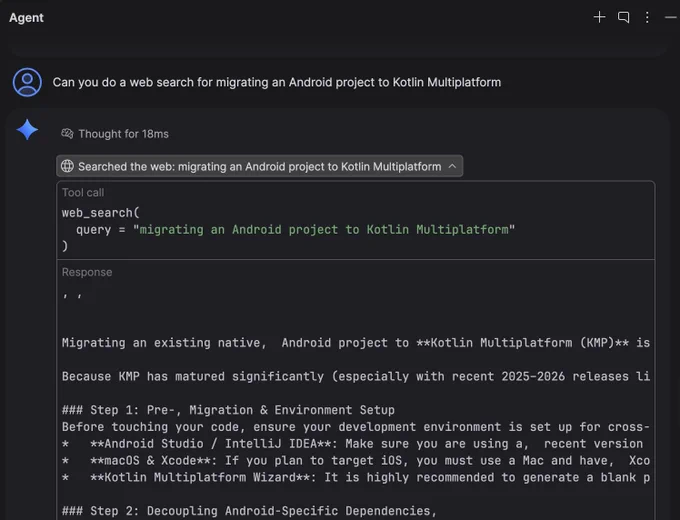
Task: Open chat history speech bubble icon
Action: 624,17
